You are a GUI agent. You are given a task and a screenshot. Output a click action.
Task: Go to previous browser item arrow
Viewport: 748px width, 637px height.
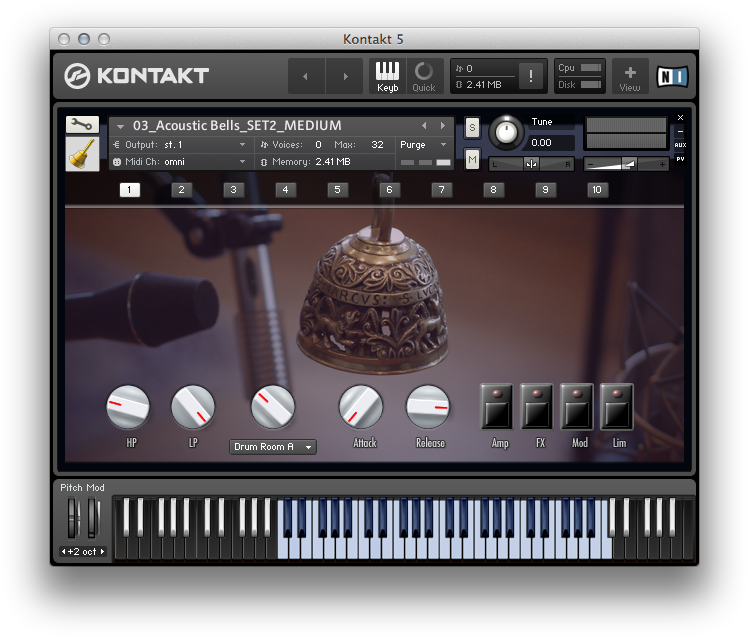[307, 76]
